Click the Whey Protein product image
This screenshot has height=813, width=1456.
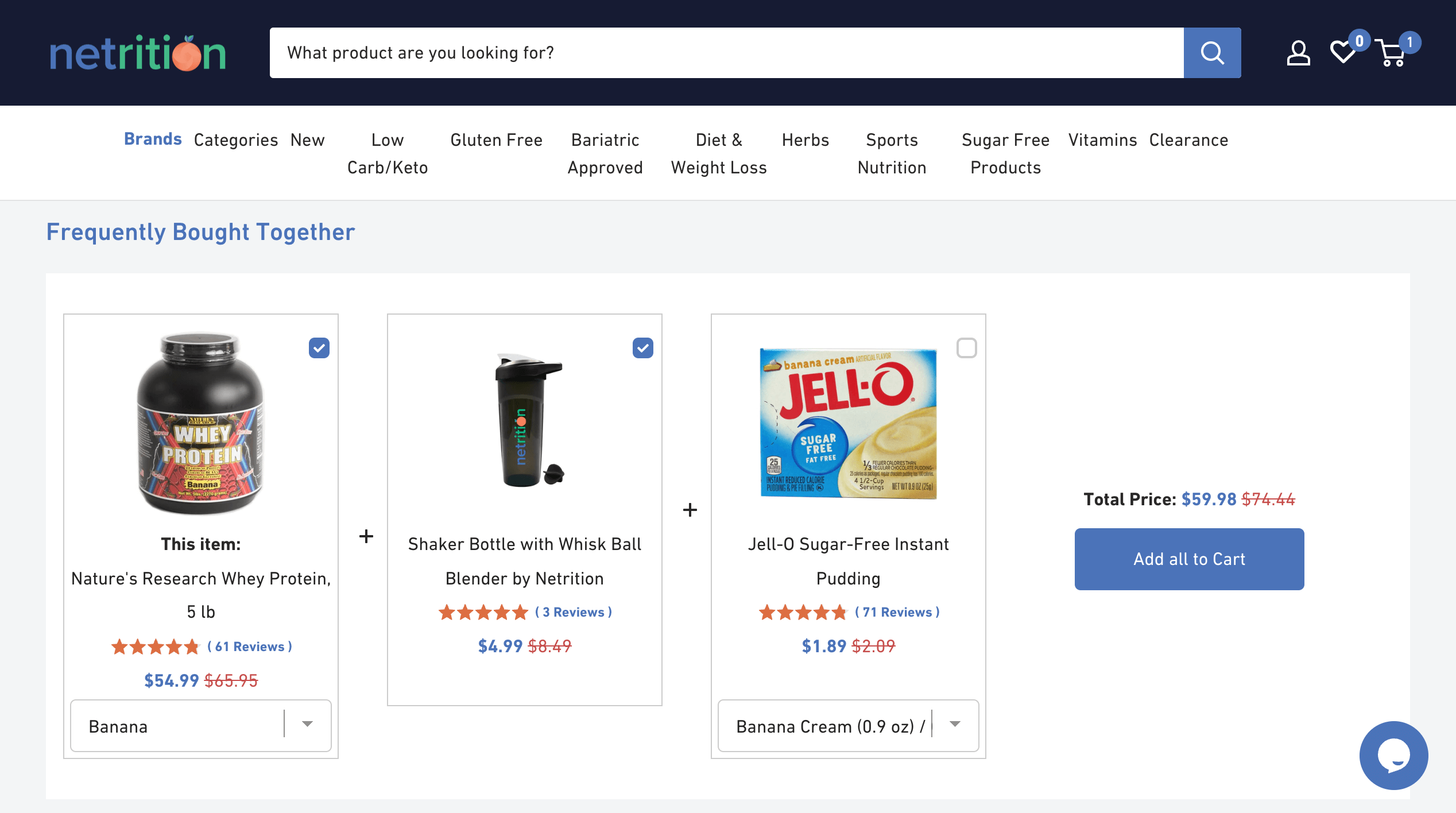[200, 424]
